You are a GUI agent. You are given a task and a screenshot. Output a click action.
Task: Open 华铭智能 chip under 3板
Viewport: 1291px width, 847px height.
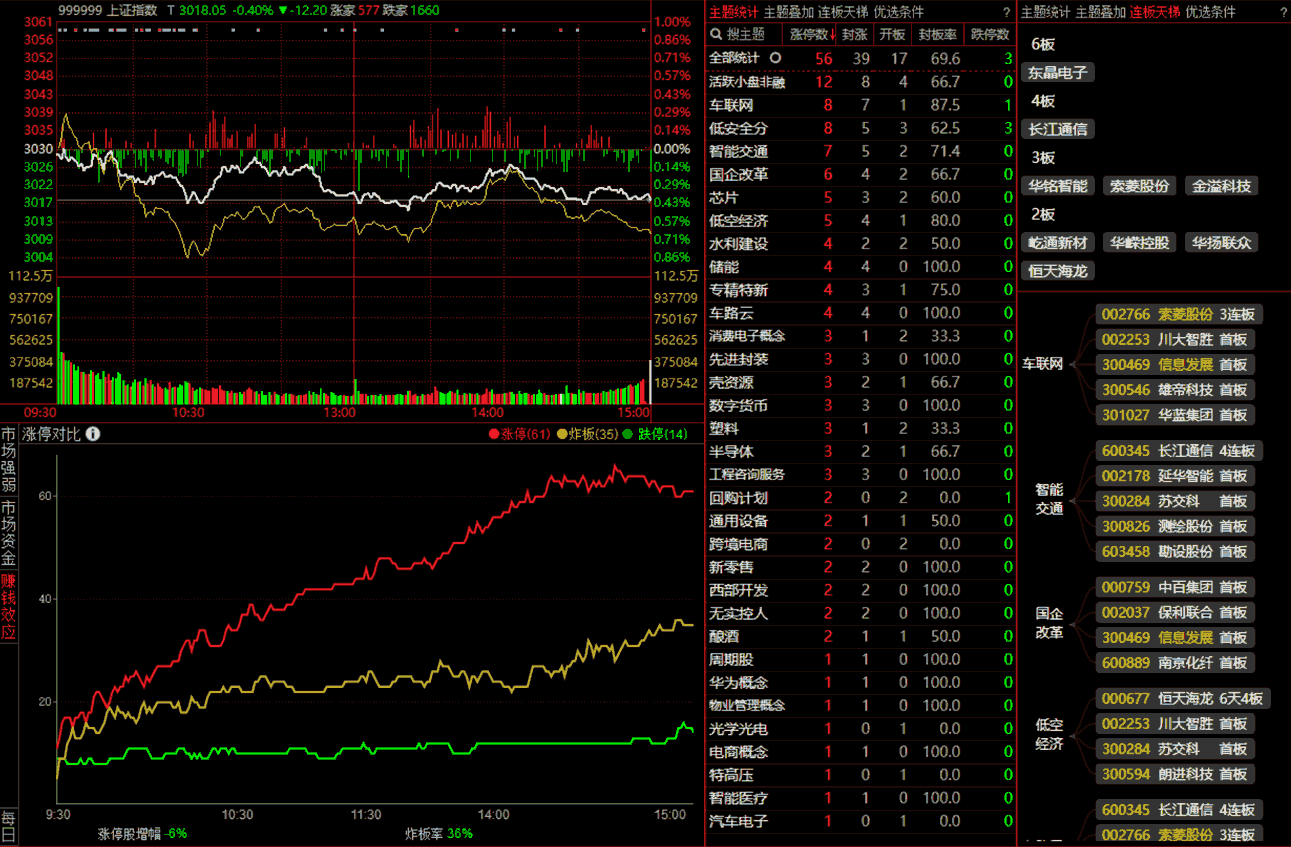(1059, 186)
